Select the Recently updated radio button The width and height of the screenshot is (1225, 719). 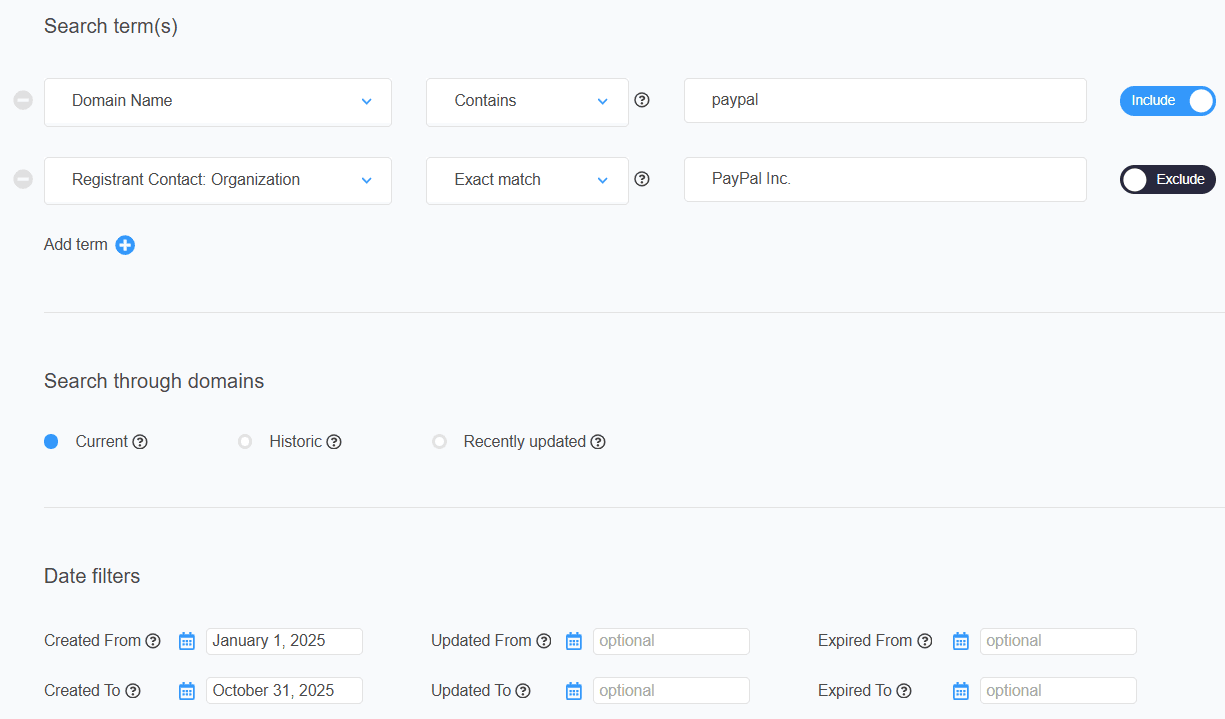(x=439, y=442)
